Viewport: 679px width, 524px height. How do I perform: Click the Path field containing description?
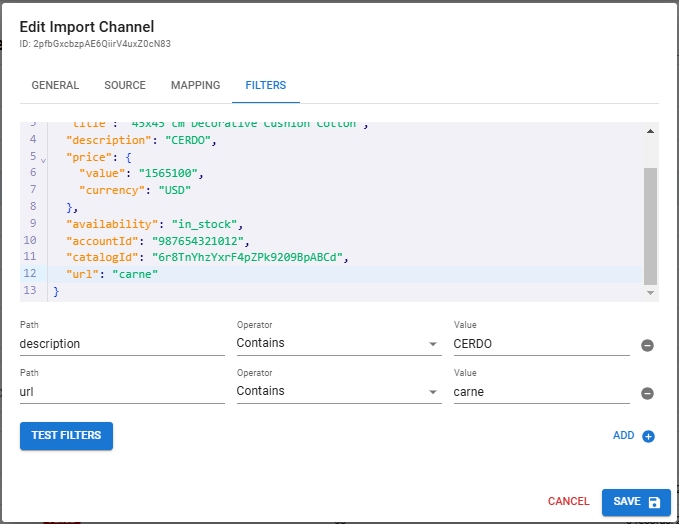point(122,343)
